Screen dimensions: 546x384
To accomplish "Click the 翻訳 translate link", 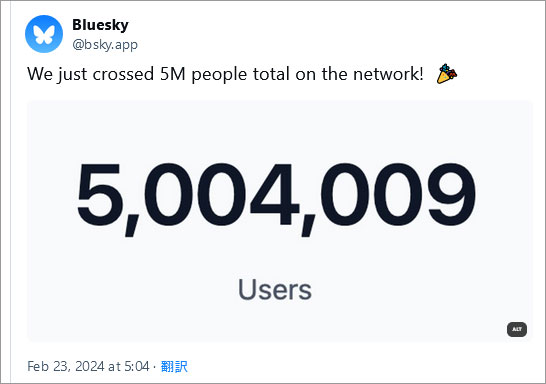I will [174, 367].
